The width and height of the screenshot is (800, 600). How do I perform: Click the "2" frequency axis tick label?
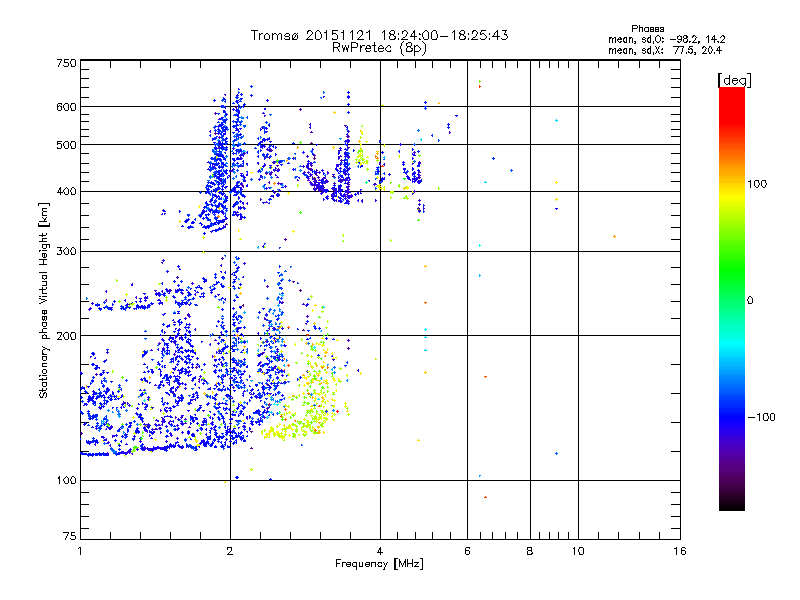click(x=230, y=551)
